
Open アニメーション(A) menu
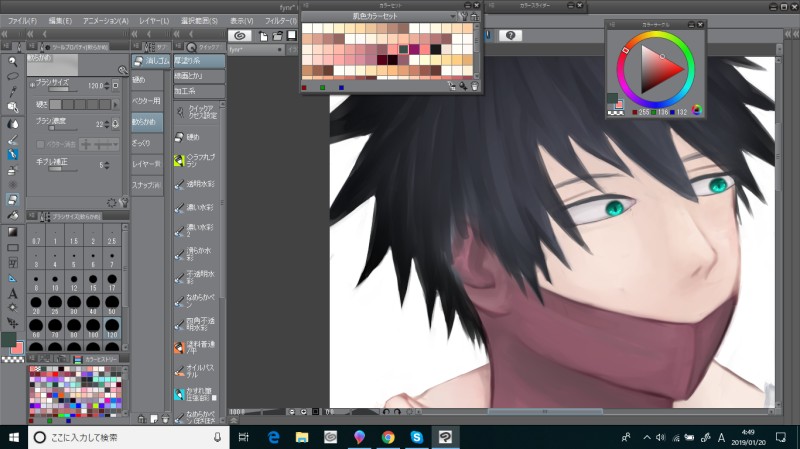click(106, 21)
